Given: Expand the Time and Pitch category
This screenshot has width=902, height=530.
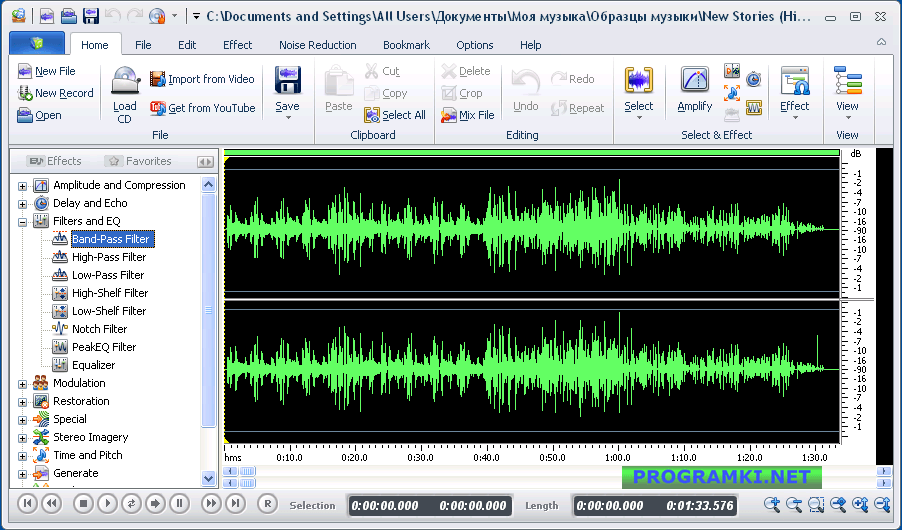Looking at the screenshot, I should (x=22, y=456).
